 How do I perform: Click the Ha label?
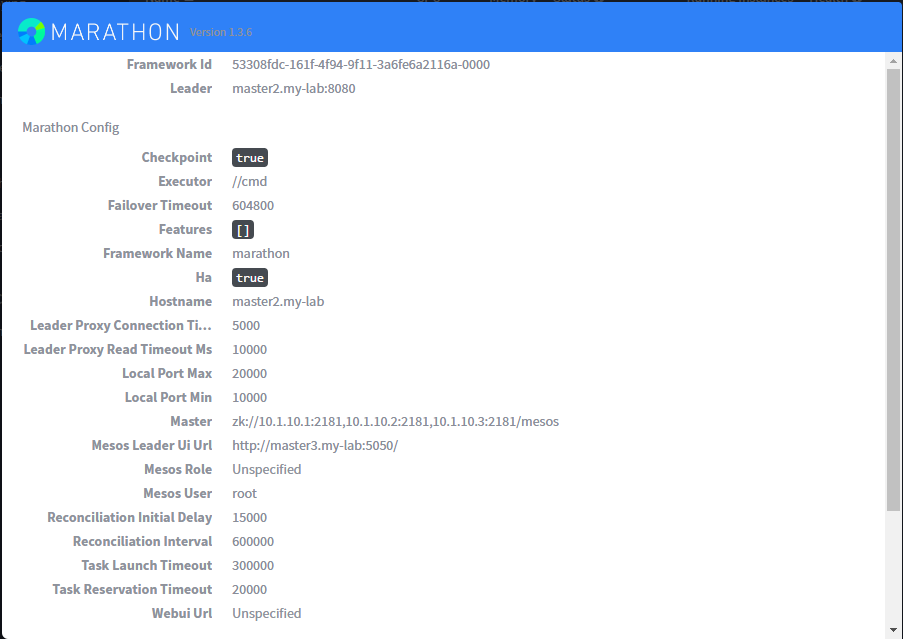[203, 277]
